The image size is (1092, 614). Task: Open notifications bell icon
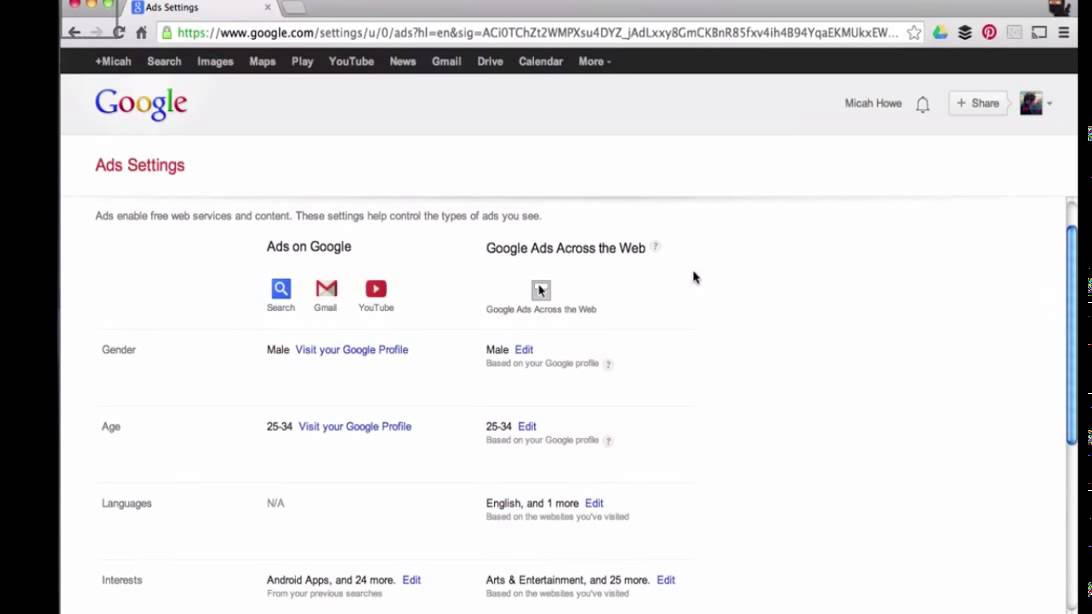tap(923, 104)
